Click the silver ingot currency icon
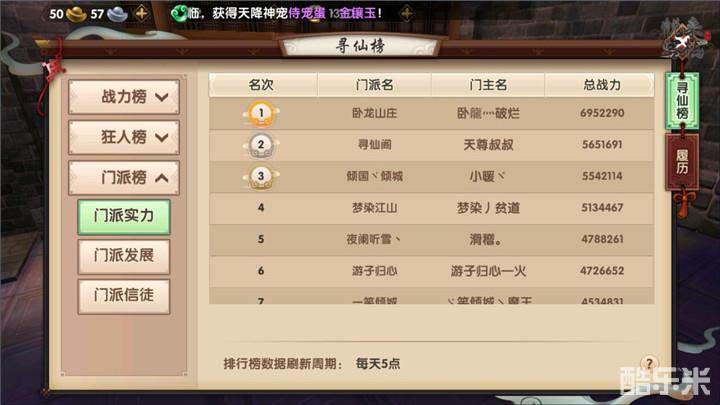Screen dimensions: 720x405 coord(117,14)
